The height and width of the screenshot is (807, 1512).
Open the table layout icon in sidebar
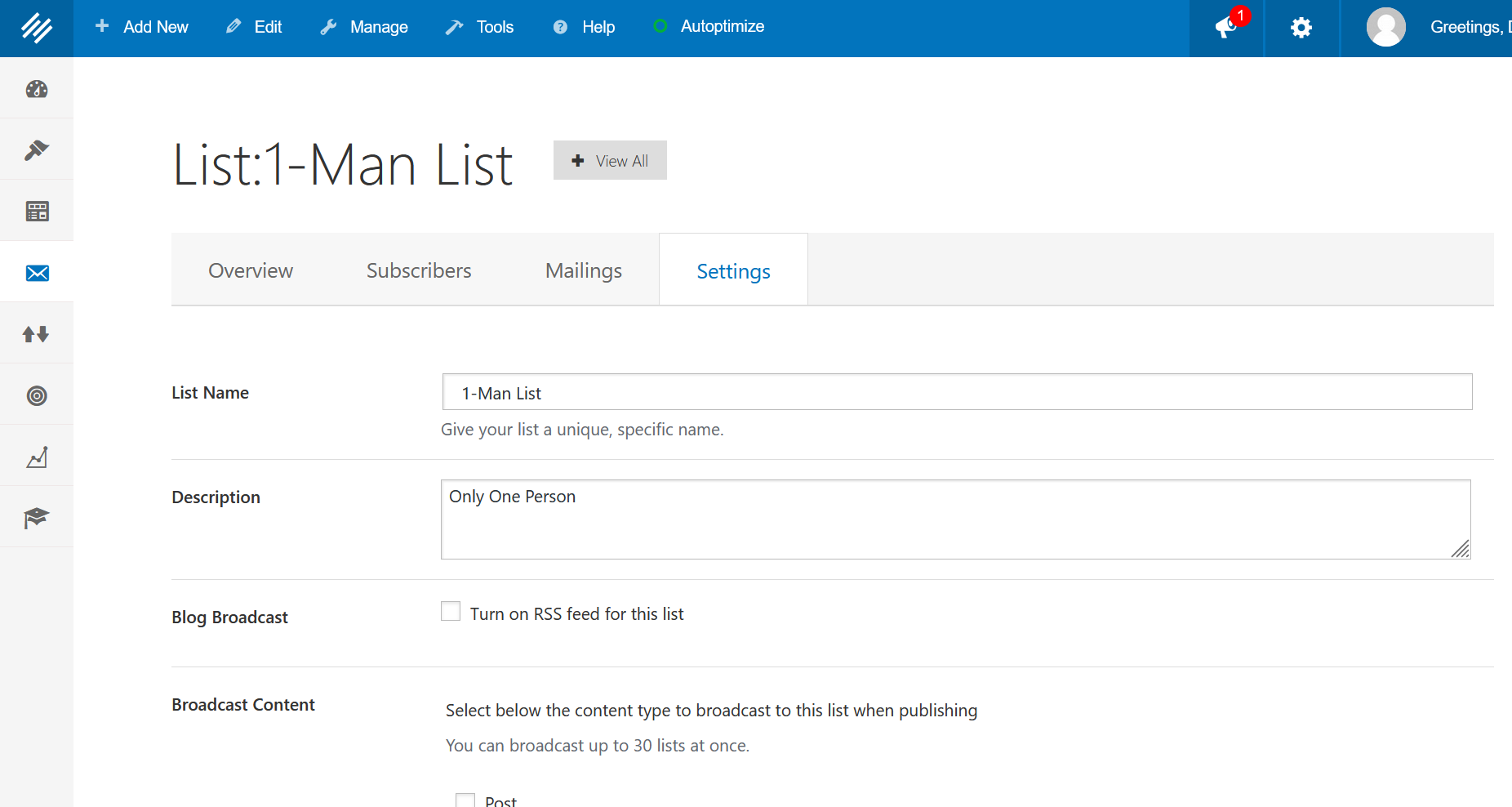(x=37, y=212)
